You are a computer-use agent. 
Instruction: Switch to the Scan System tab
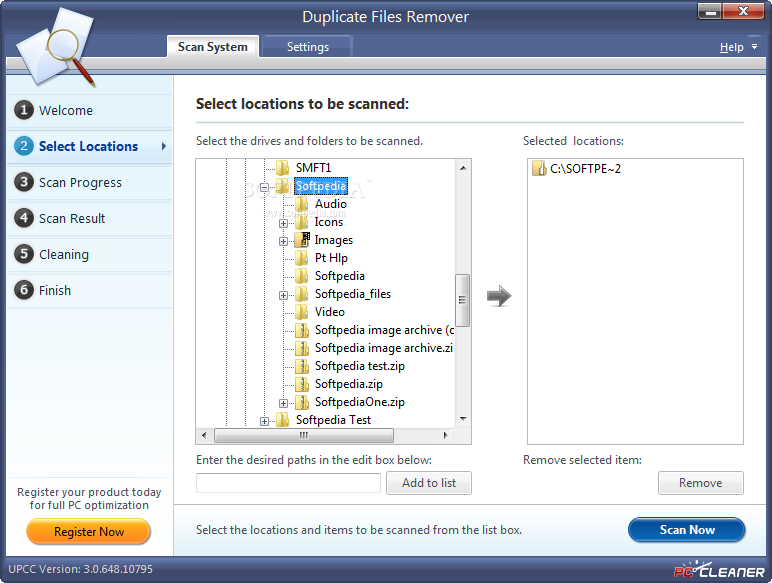click(213, 47)
